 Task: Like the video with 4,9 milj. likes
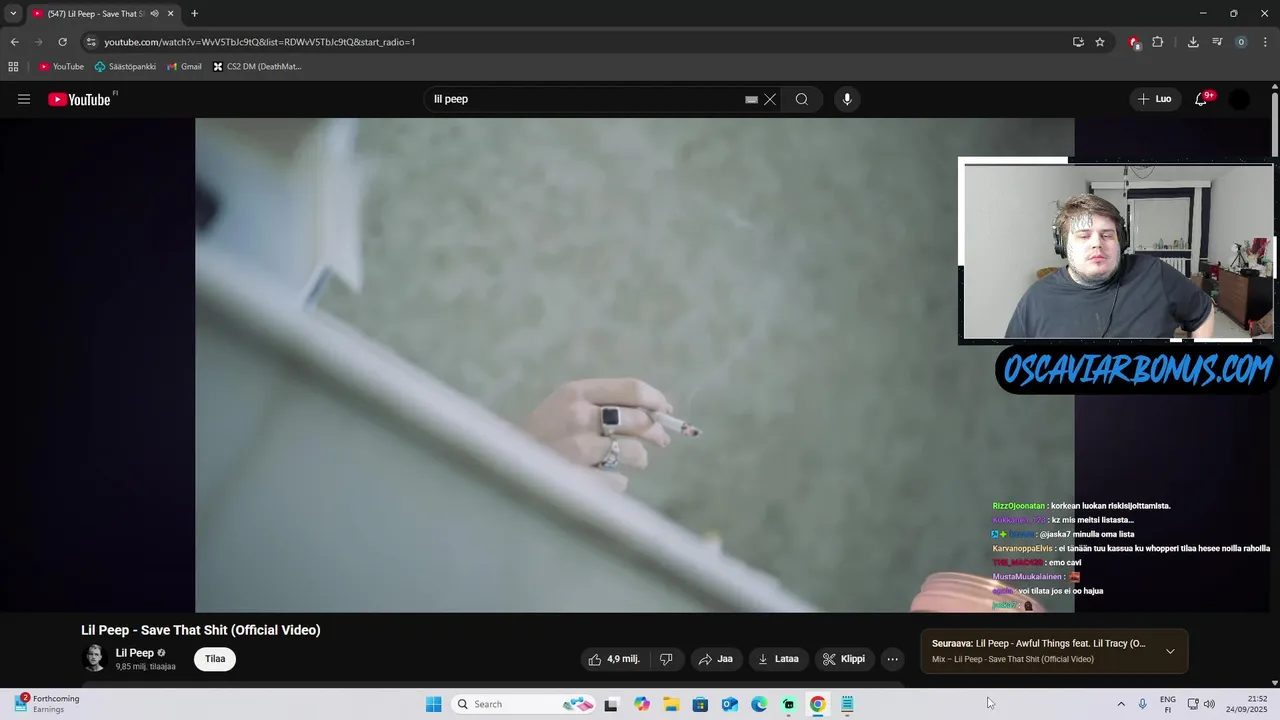[x=614, y=659]
